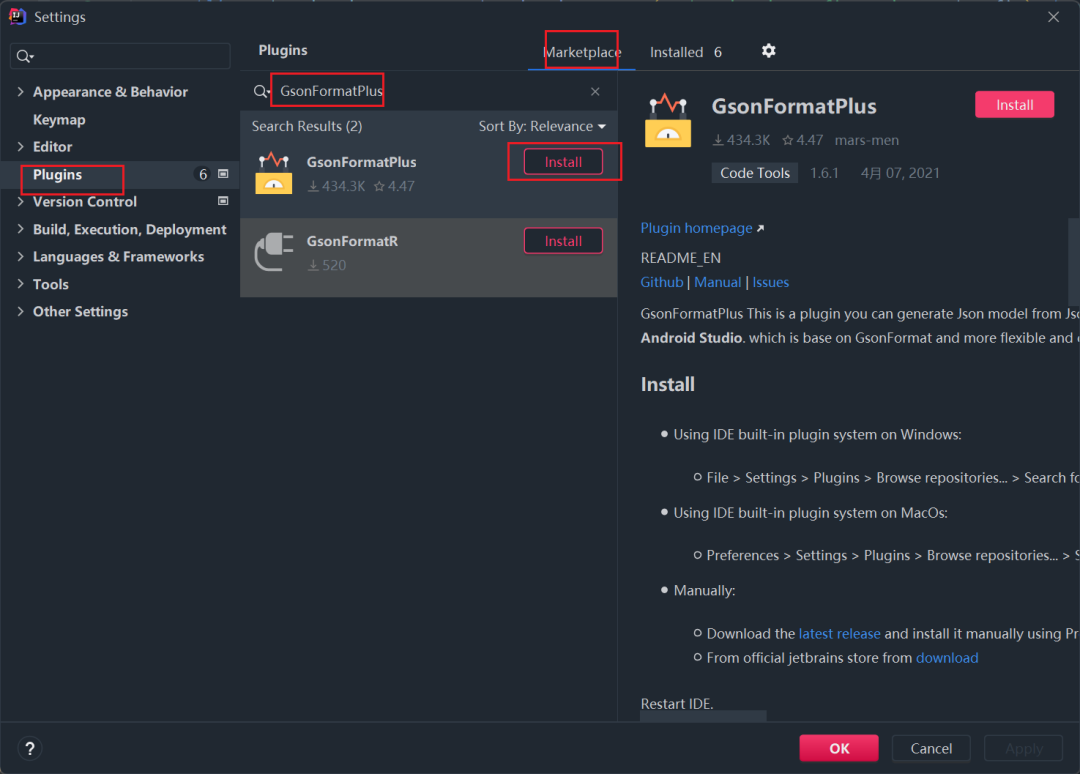Install GsonFormatPlus from the search results list
This screenshot has height=774, width=1080.
pyautogui.click(x=563, y=162)
